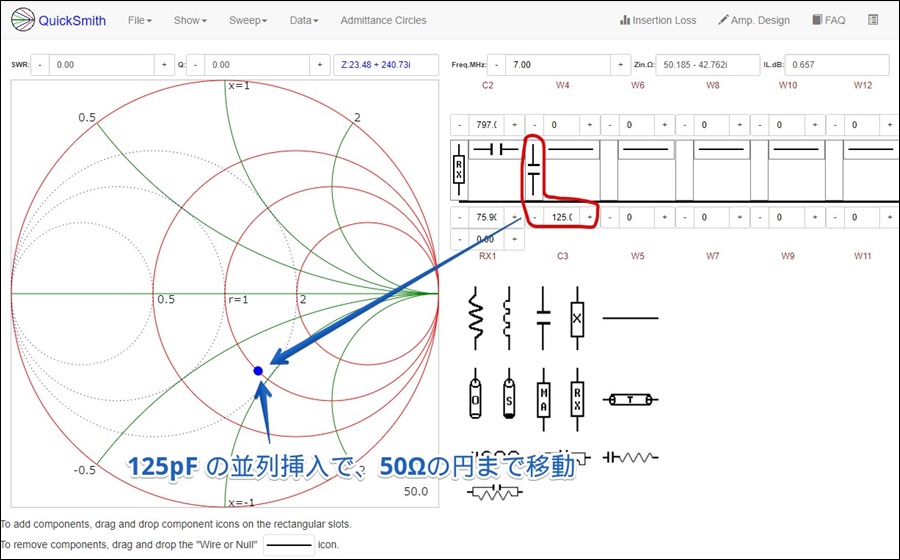The height and width of the screenshot is (560, 900).
Task: Click the C2 series capacitor slot
Action: [x=495, y=150]
